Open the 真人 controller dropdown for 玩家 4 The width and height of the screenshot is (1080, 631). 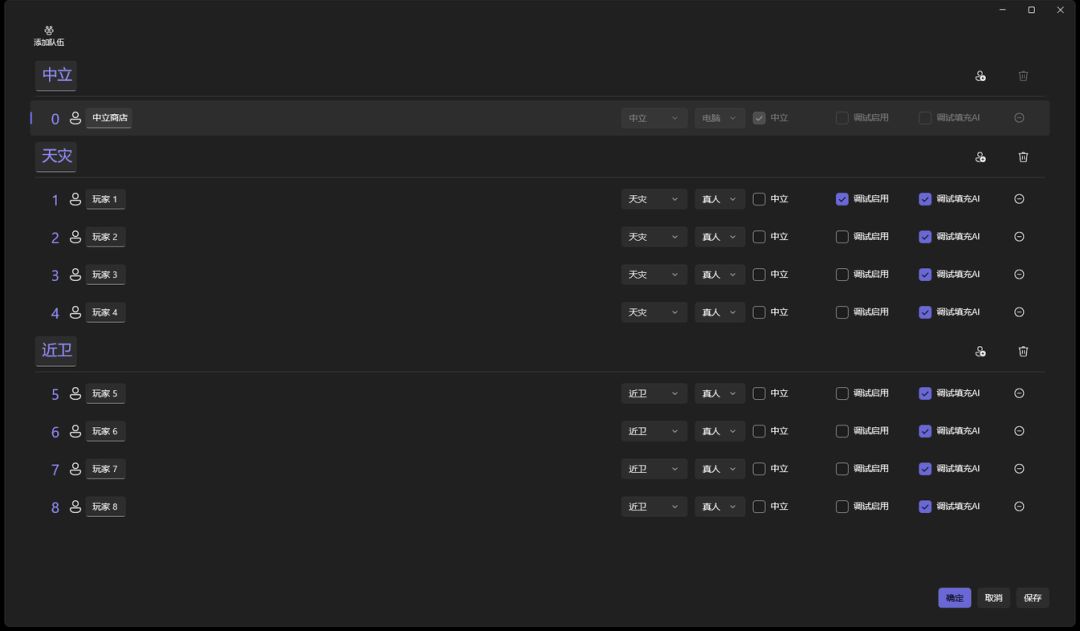720,313
